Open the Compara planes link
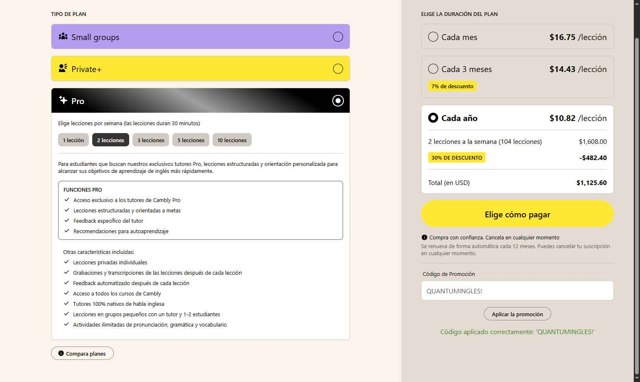The height and width of the screenshot is (382, 640). click(x=82, y=353)
